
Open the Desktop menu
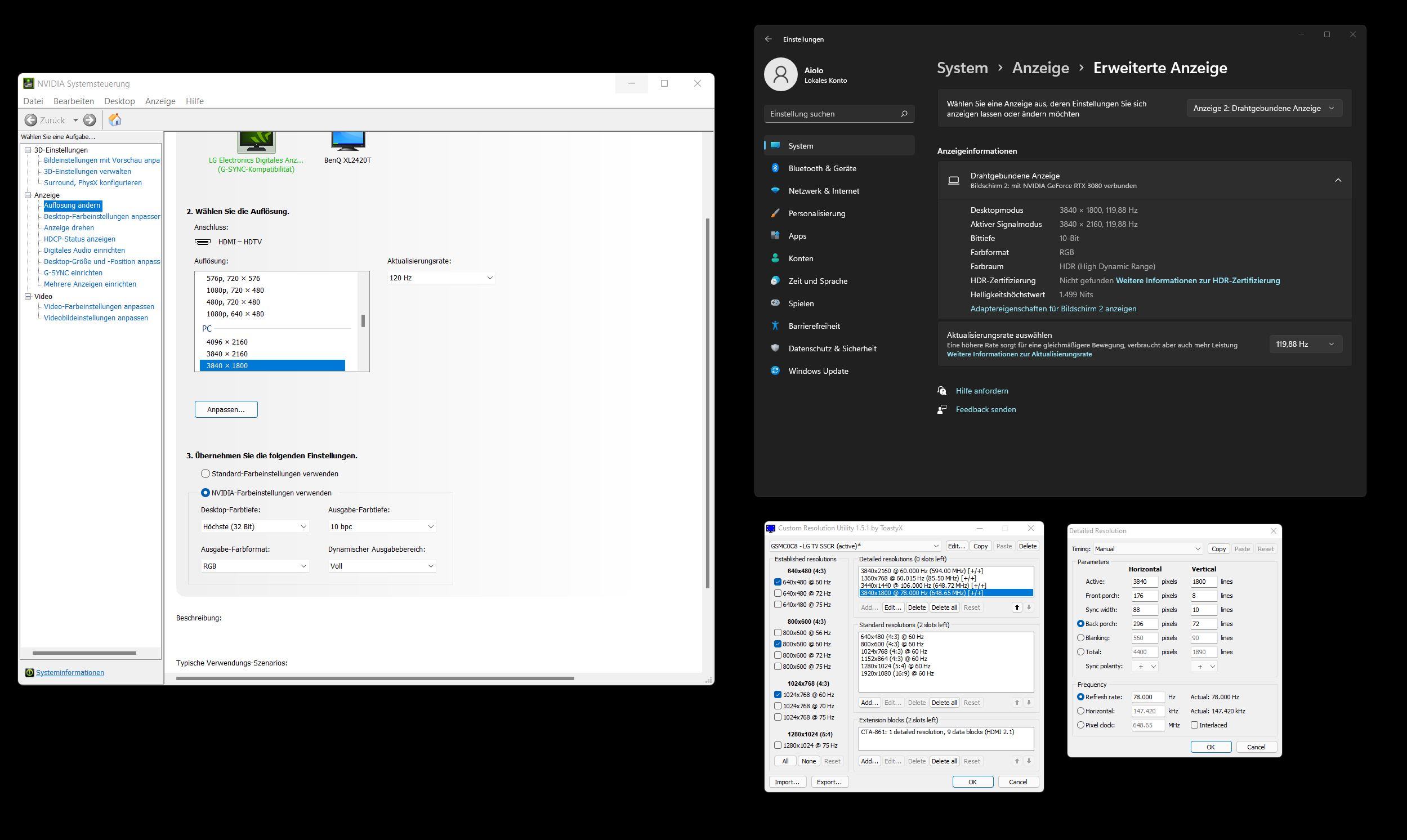(119, 101)
